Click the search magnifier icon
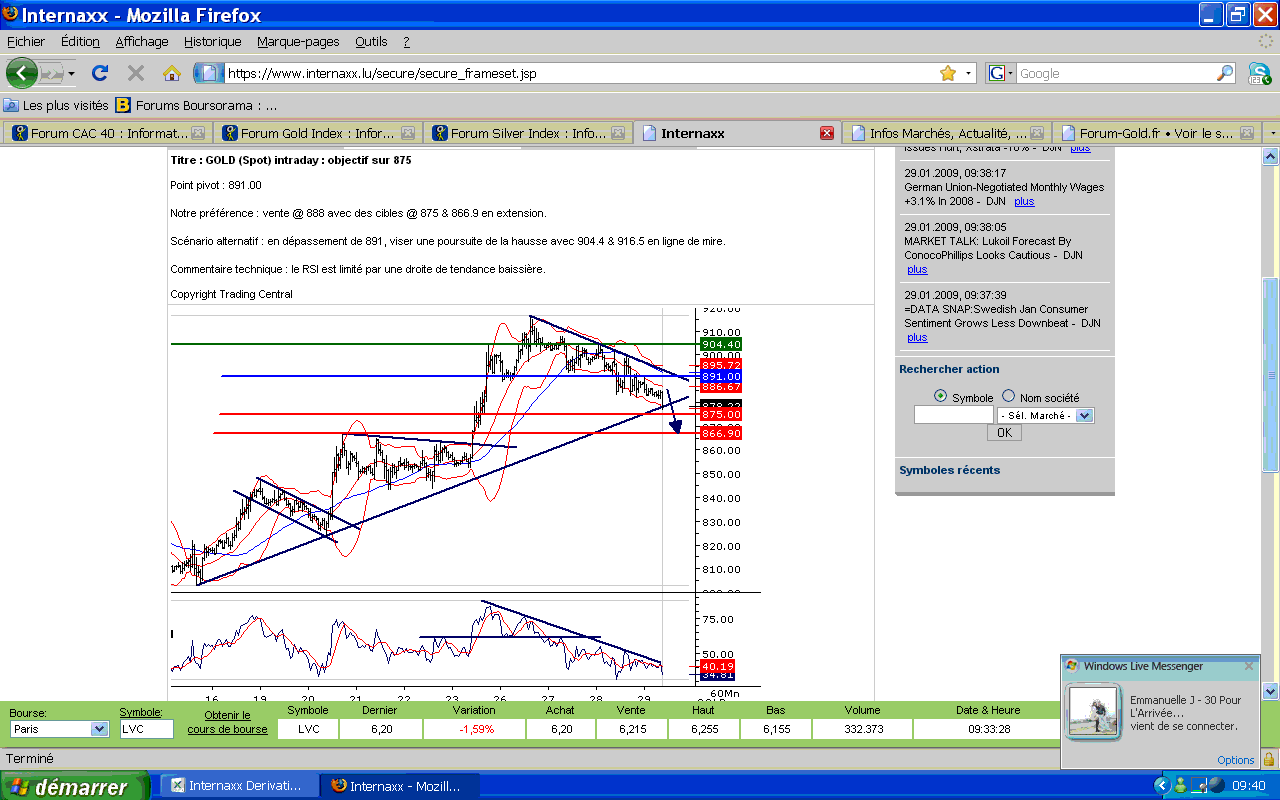1280x800 pixels. click(x=1225, y=73)
